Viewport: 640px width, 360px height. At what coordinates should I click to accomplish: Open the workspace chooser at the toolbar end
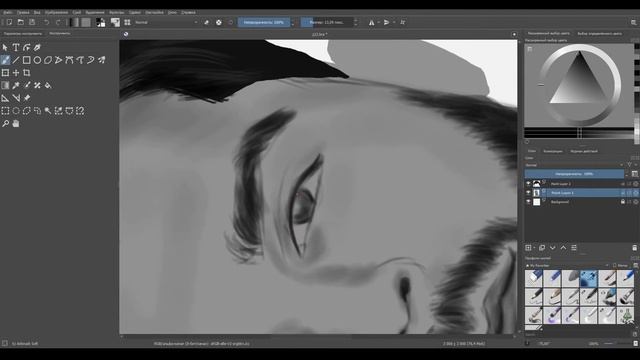(x=633, y=22)
